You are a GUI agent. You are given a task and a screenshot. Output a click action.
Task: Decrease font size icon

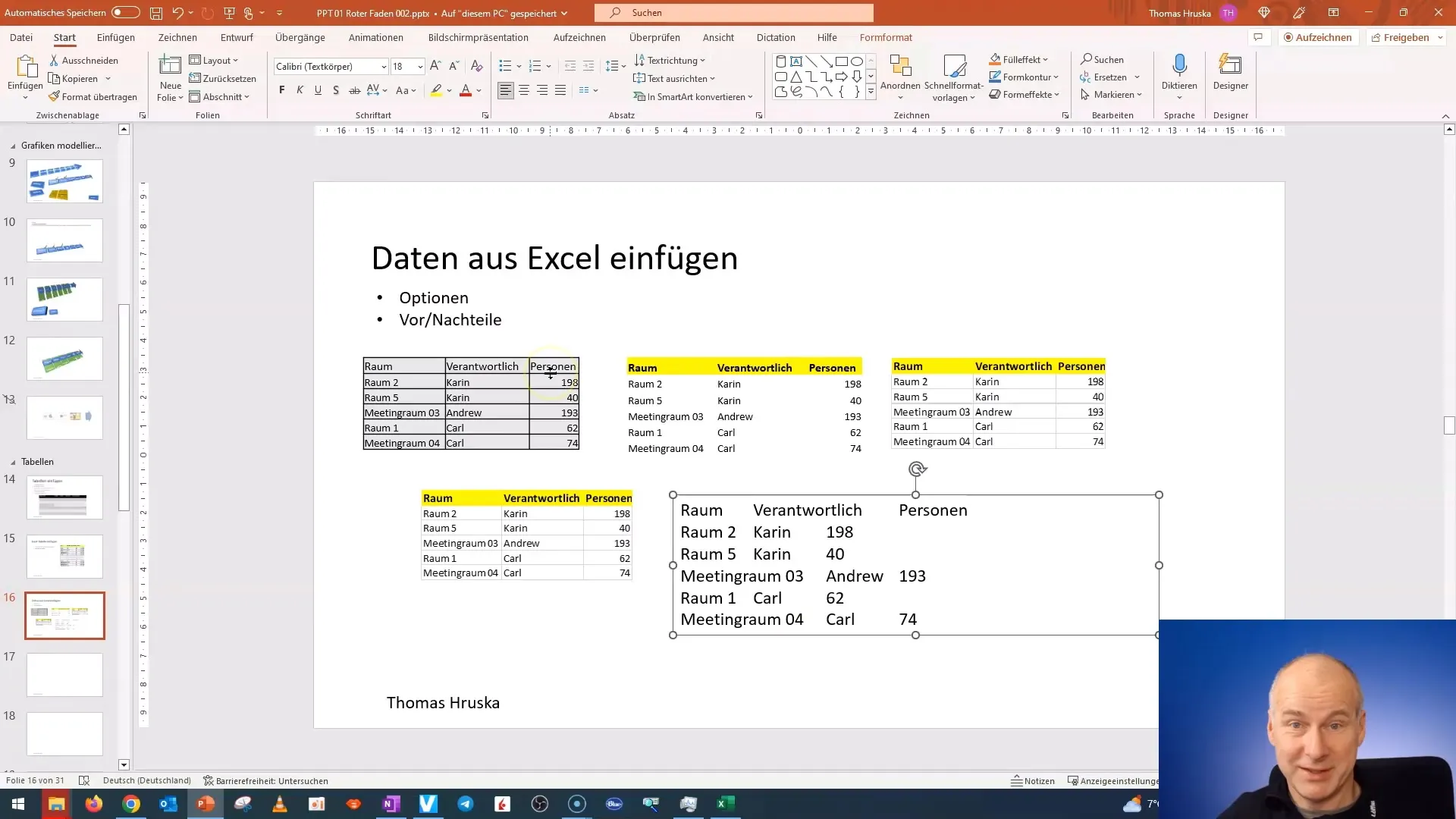(453, 66)
